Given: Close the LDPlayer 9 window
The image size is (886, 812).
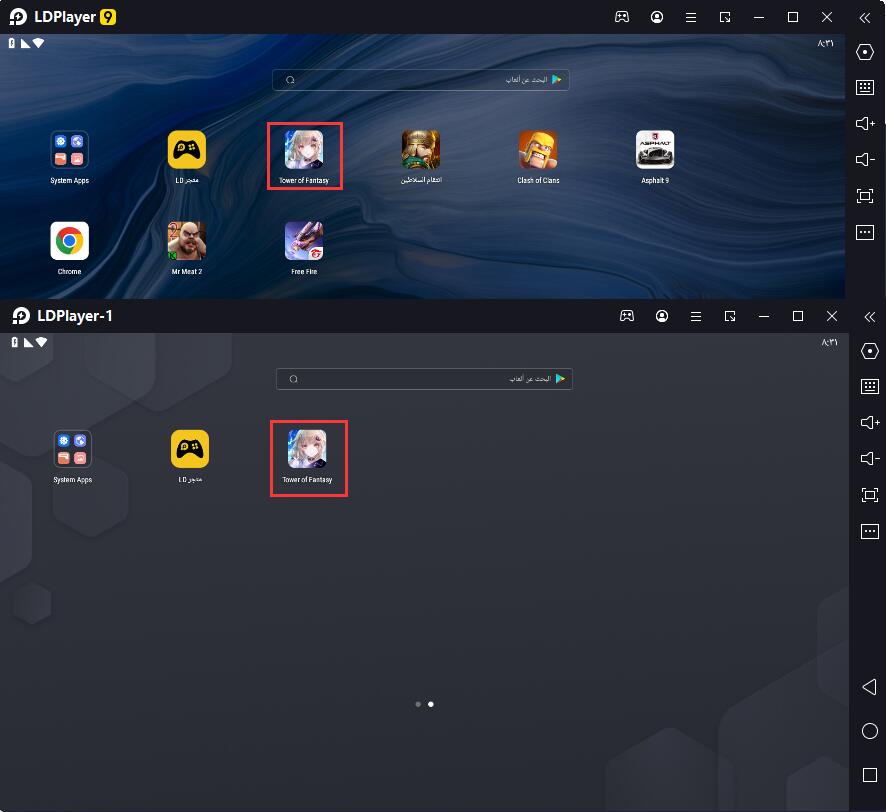Looking at the screenshot, I should (x=827, y=18).
